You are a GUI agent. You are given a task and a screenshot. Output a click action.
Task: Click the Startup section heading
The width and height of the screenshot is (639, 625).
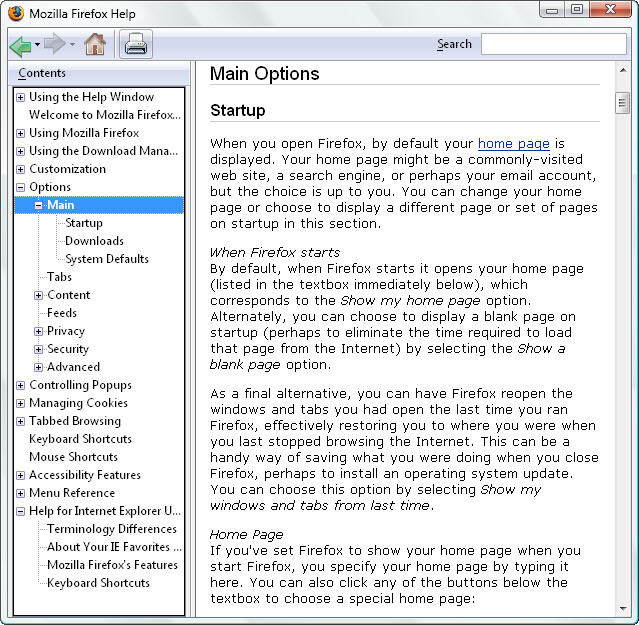coord(238,111)
